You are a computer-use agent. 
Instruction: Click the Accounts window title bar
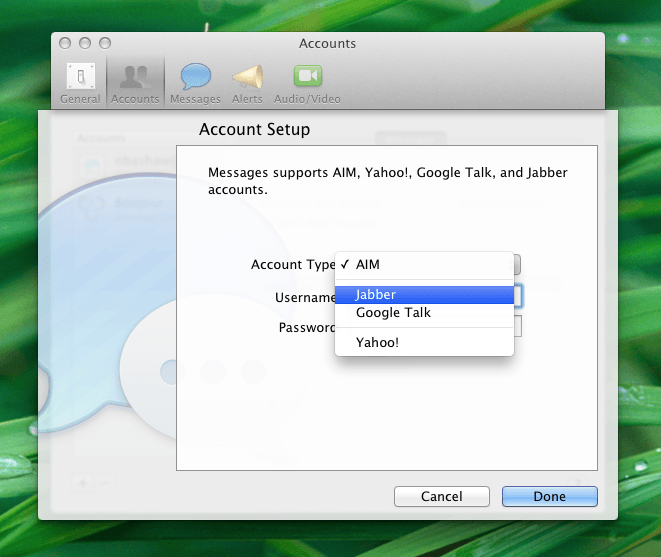tap(327, 43)
